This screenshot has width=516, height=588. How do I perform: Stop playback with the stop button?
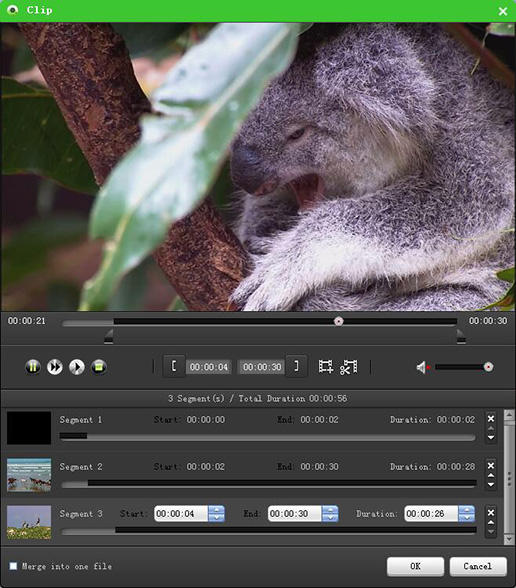point(99,367)
